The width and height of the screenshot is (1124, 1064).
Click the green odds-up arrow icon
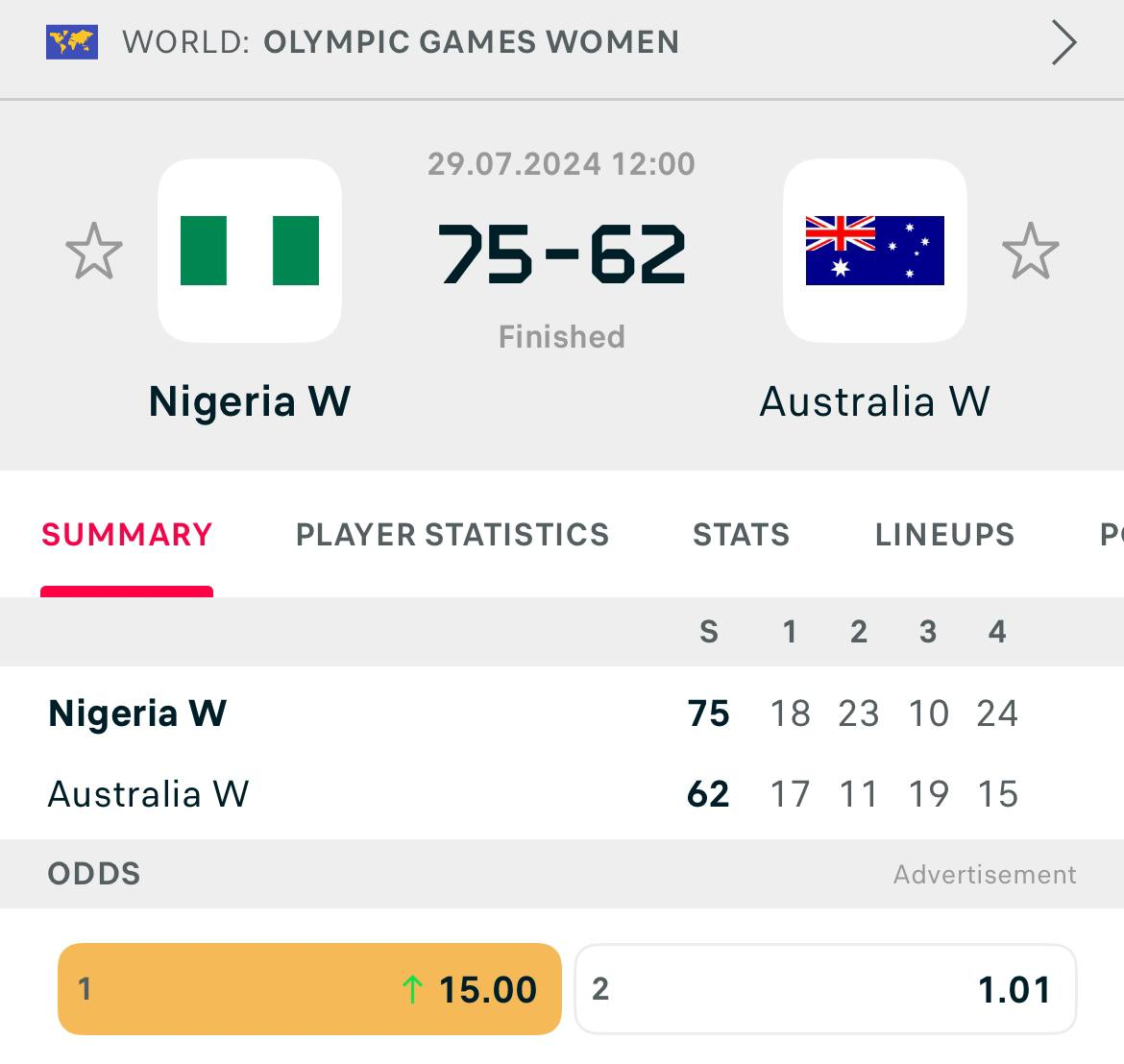coord(412,989)
